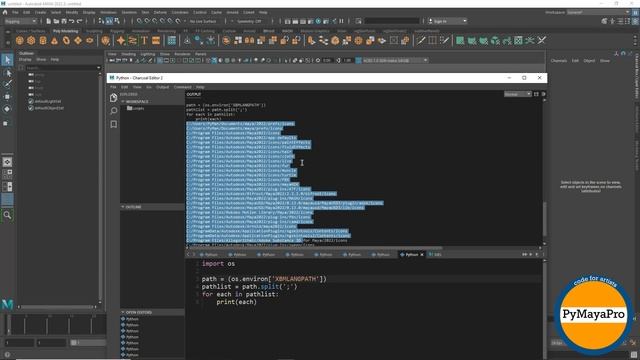Click the Multi-Cut knife shelf icon
This screenshot has height=360, width=640.
click(421, 40)
